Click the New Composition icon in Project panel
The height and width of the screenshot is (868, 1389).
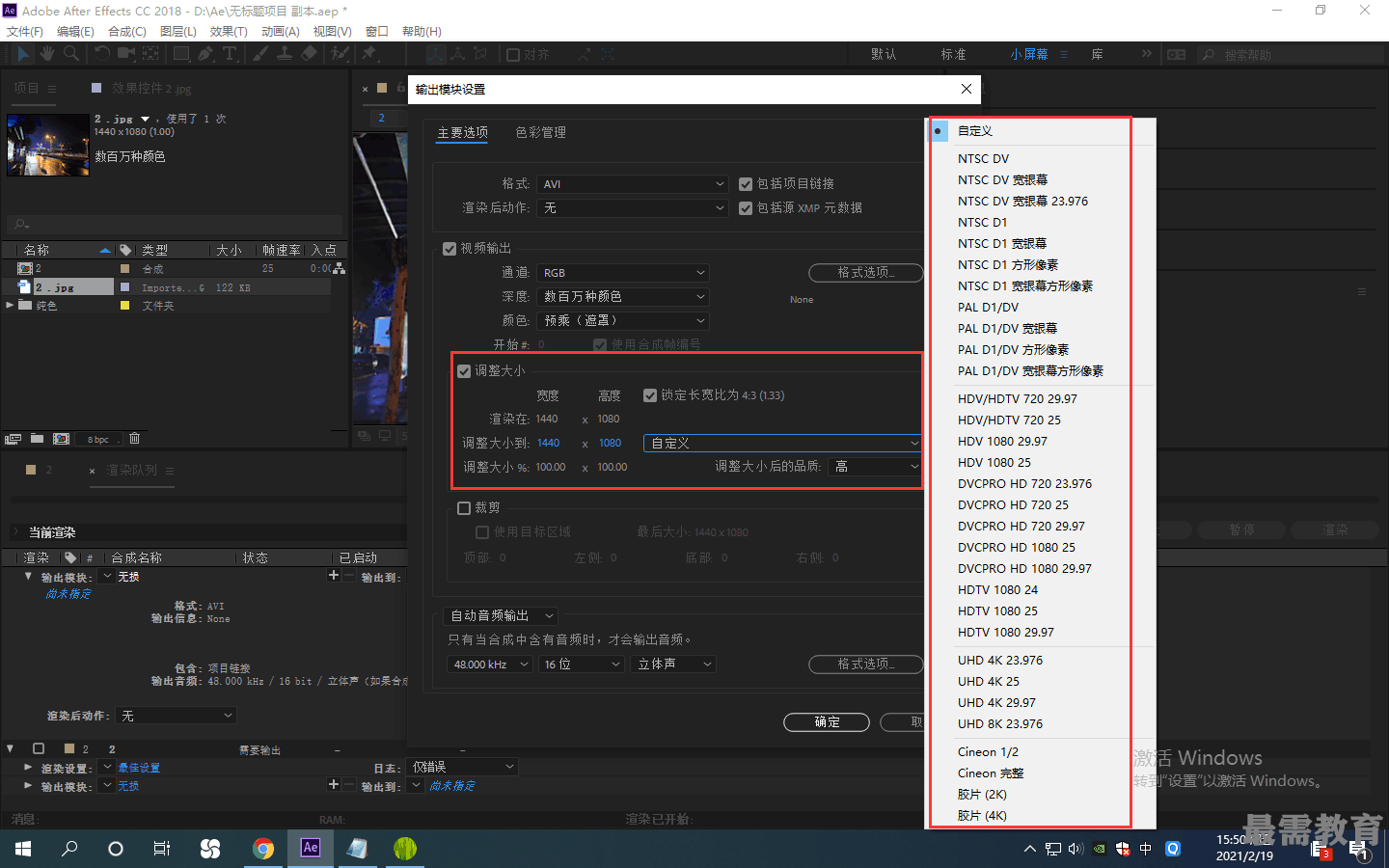61,439
